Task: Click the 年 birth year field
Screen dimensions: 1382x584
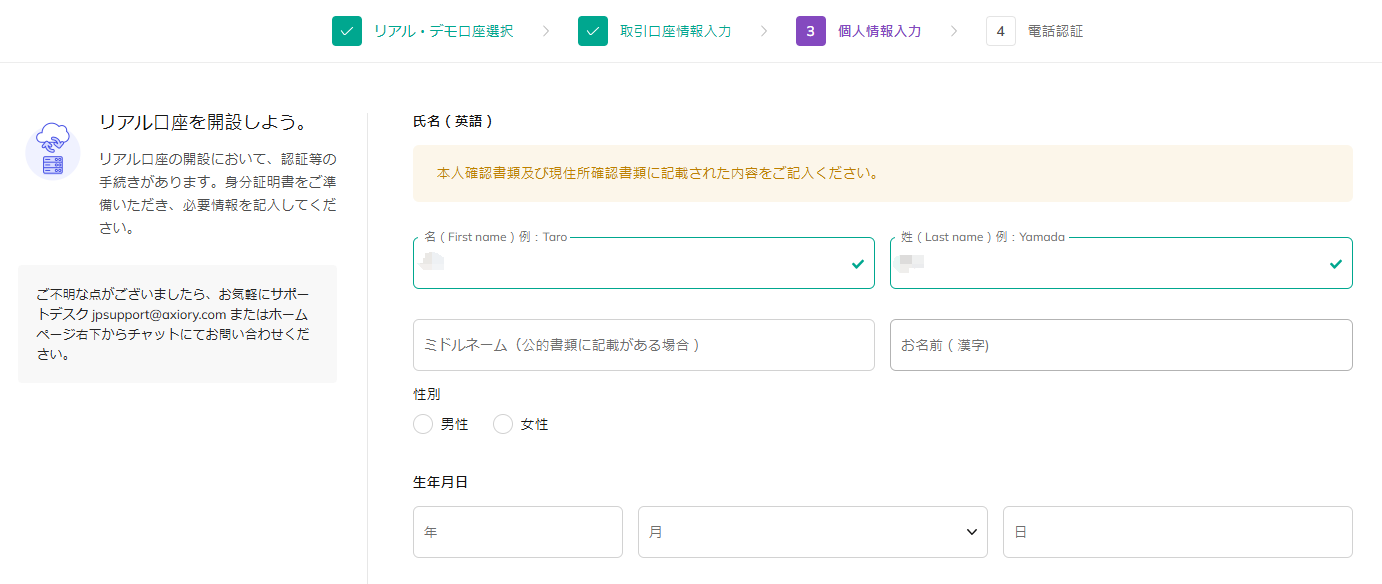Action: pyautogui.click(x=517, y=532)
